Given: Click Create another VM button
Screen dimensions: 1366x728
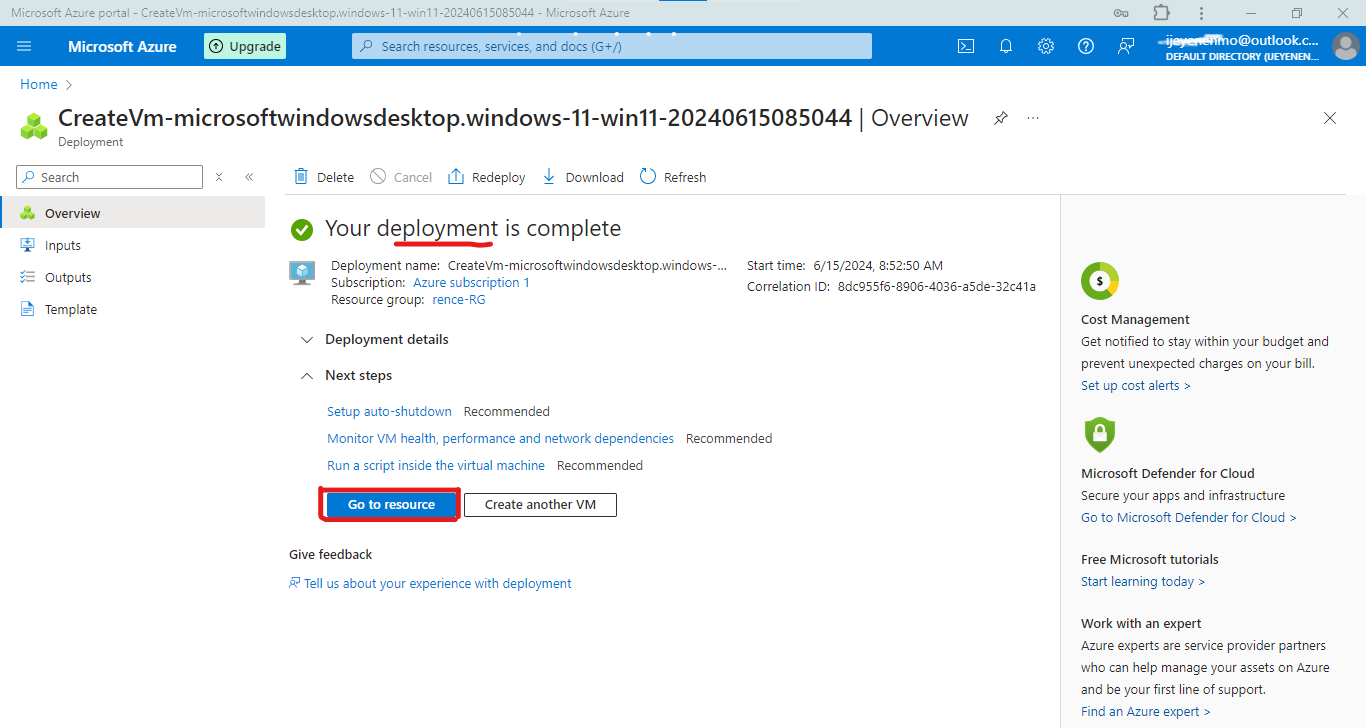Looking at the screenshot, I should (x=540, y=505).
